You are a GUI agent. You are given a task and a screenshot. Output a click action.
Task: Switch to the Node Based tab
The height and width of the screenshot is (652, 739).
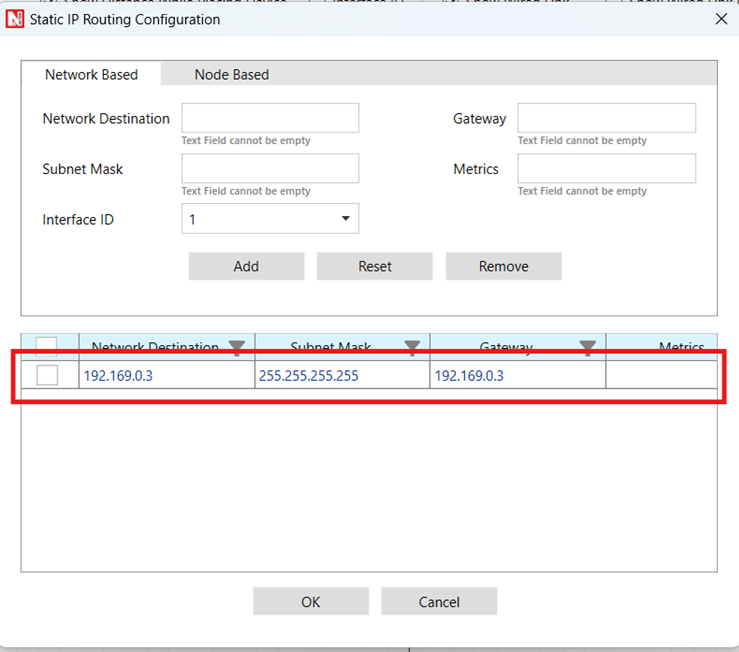[x=231, y=74]
